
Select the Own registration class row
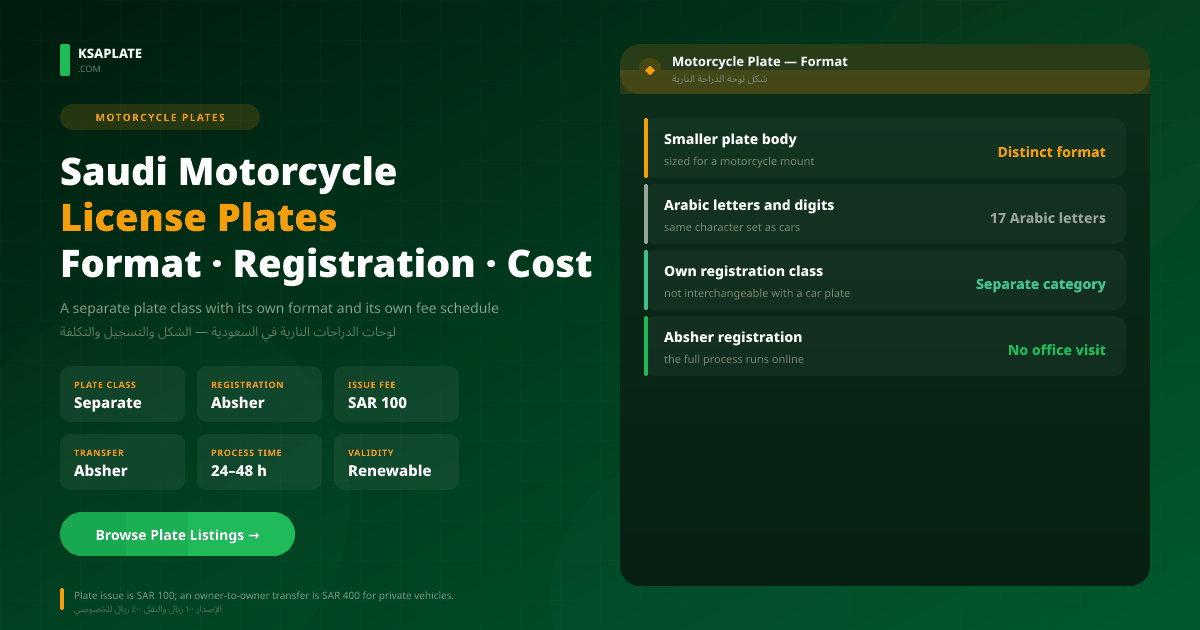click(885, 280)
